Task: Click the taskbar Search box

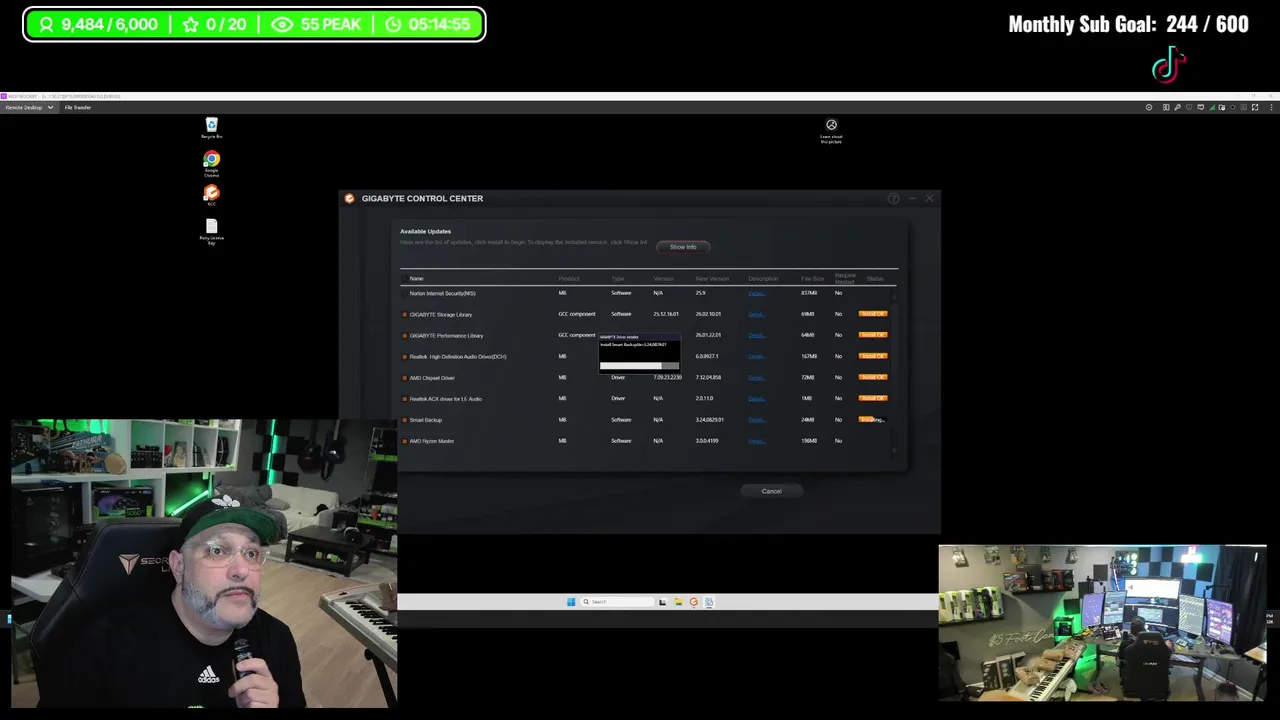Action: (x=617, y=602)
